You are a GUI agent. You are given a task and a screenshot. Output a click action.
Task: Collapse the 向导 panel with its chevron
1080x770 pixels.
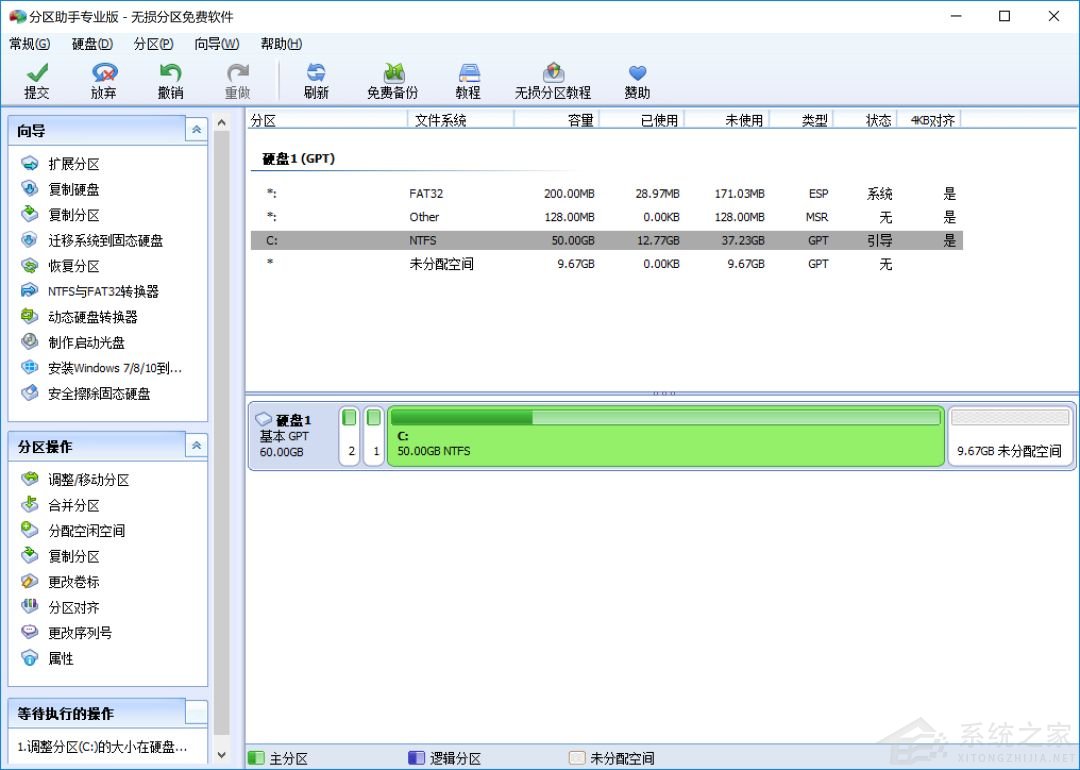click(x=196, y=130)
